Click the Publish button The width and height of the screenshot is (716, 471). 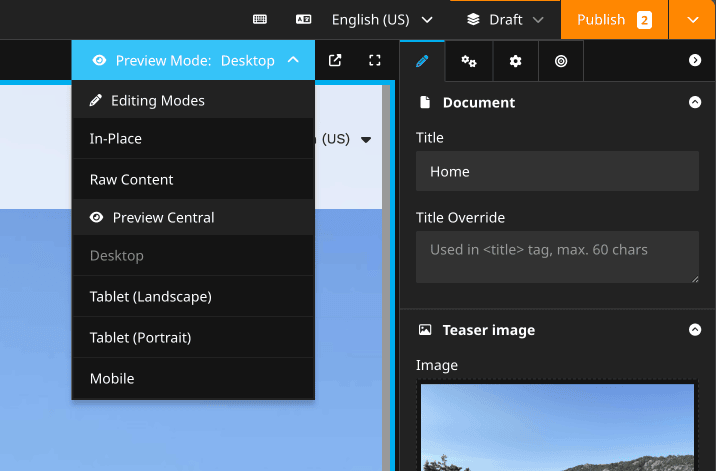coord(614,20)
